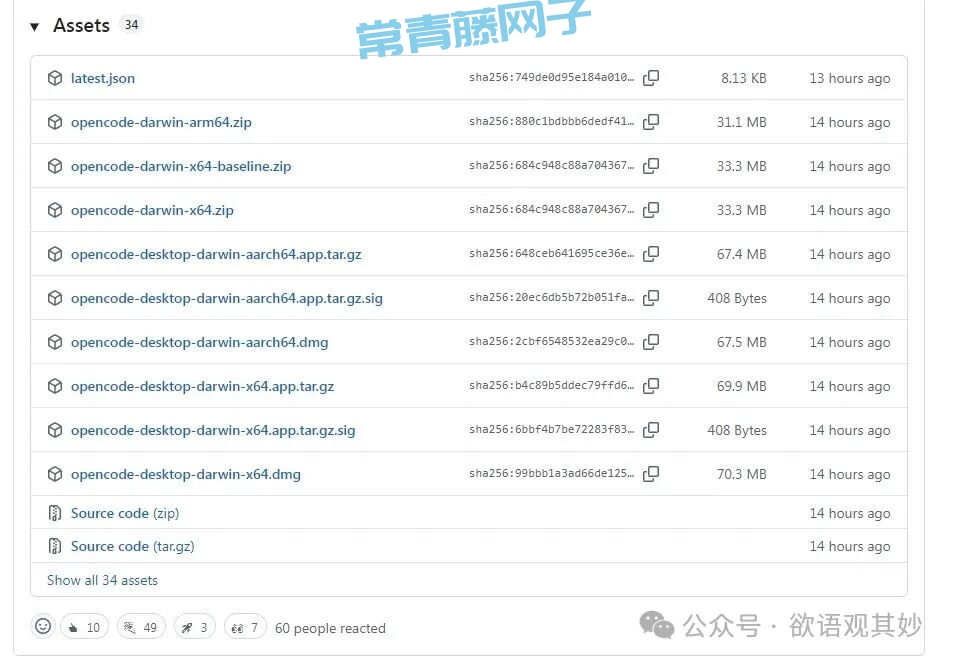
Task: Copy the SHA256 hash for latest.json
Action: coord(651,78)
